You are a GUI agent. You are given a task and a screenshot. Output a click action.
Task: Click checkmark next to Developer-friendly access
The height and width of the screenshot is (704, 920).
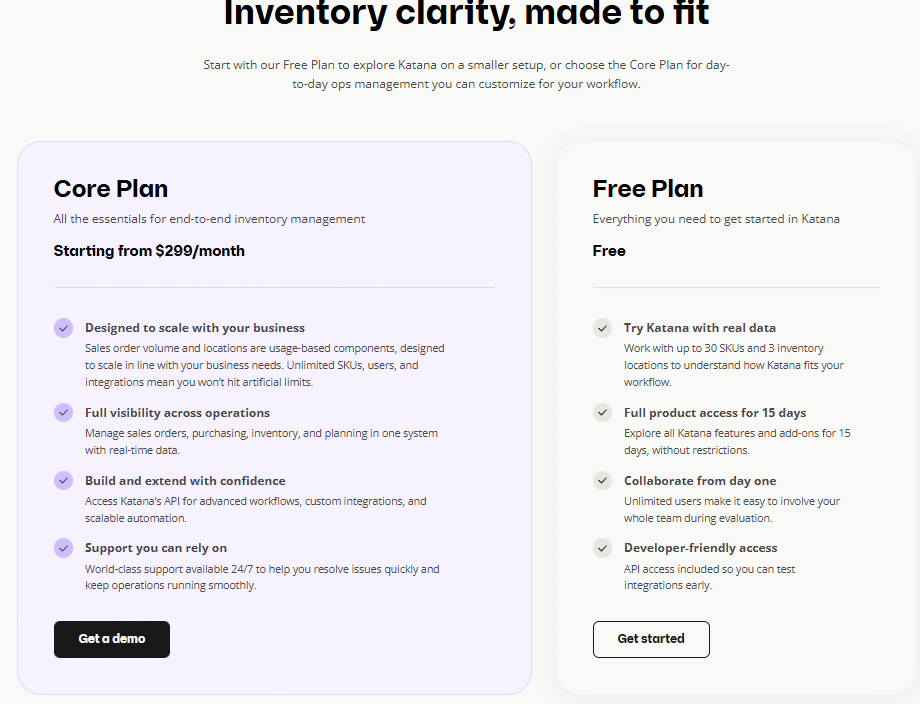(602, 548)
